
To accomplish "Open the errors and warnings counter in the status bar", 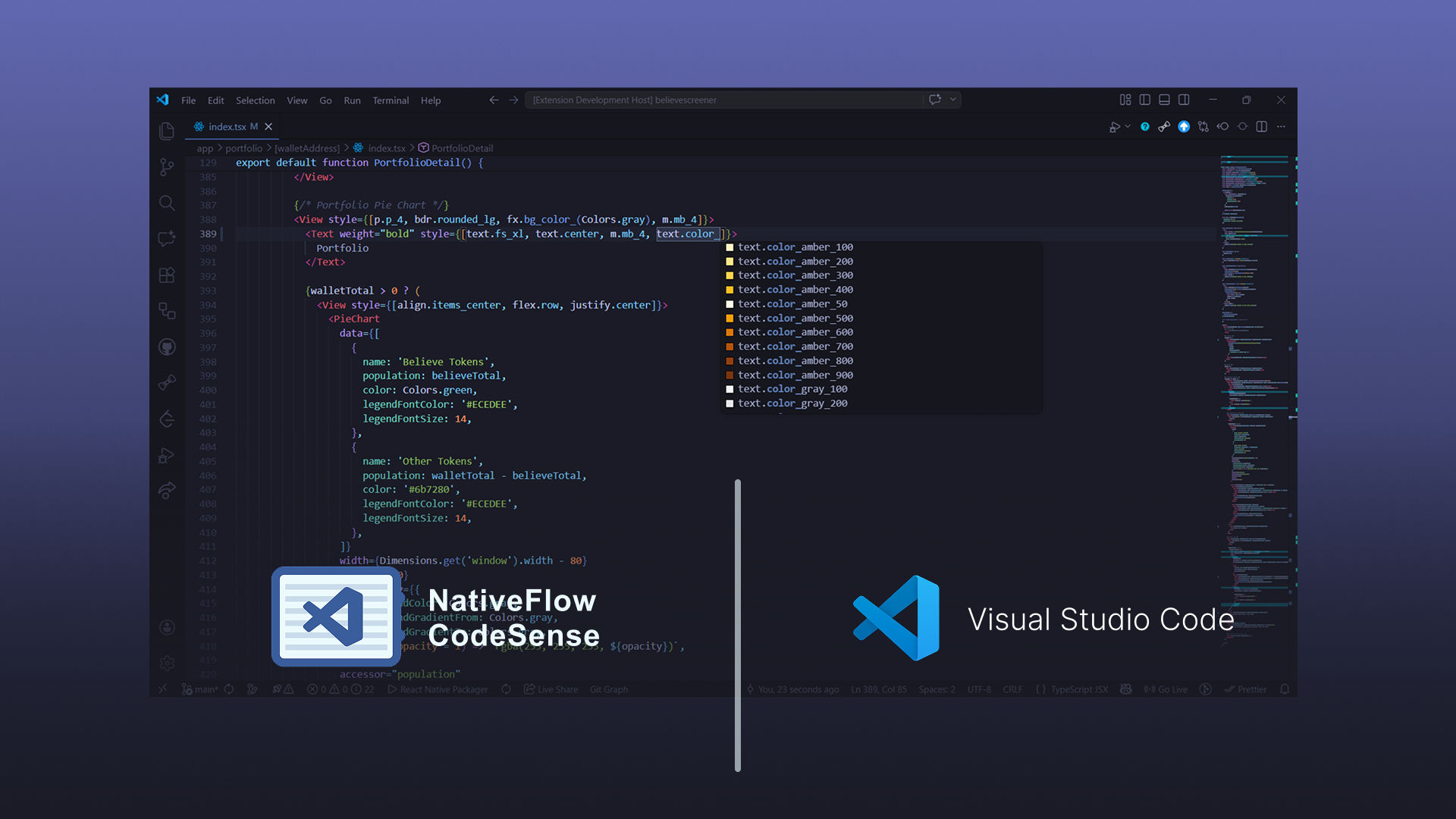I will pos(340,689).
